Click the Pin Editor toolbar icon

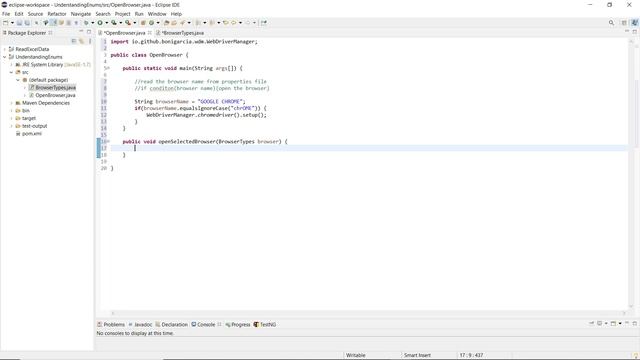tap(264, 23)
